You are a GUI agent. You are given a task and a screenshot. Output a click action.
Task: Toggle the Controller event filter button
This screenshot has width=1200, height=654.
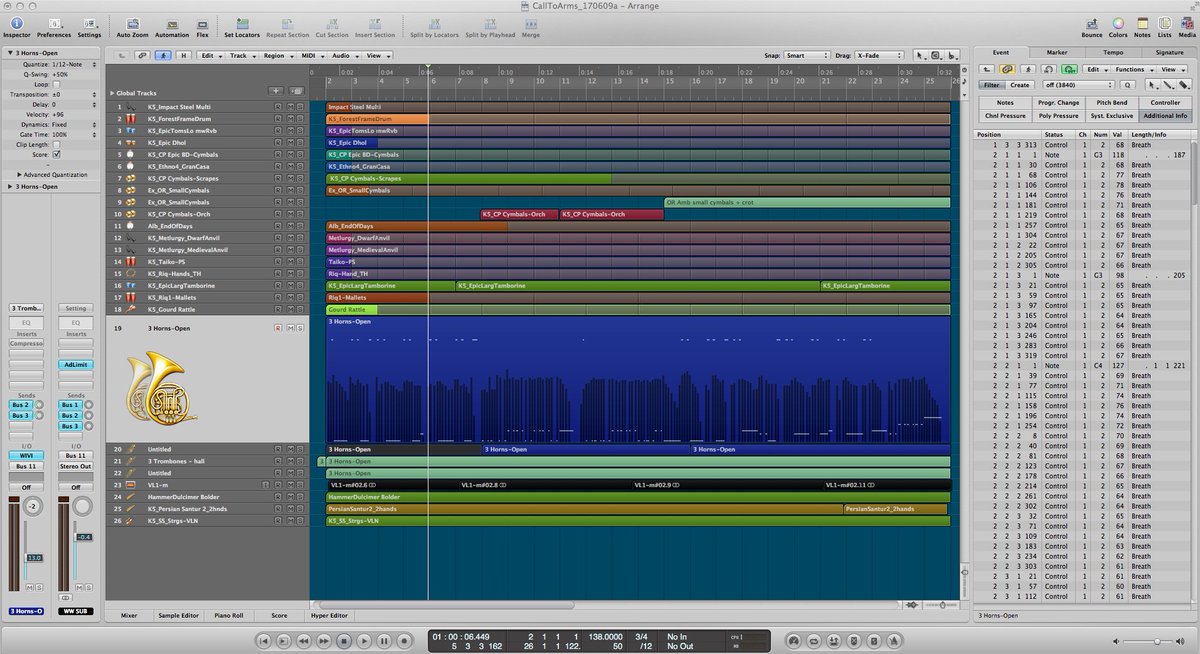1165,102
